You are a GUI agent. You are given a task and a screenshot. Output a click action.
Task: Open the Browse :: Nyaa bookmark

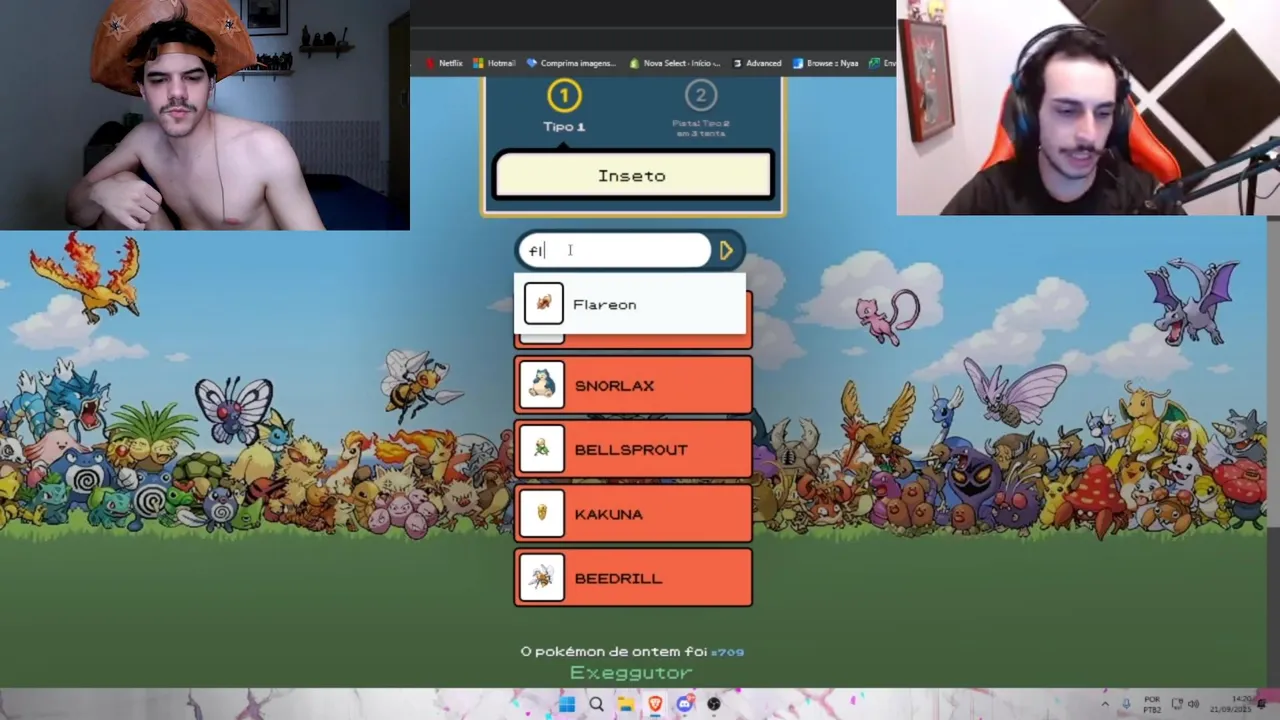tap(826, 63)
